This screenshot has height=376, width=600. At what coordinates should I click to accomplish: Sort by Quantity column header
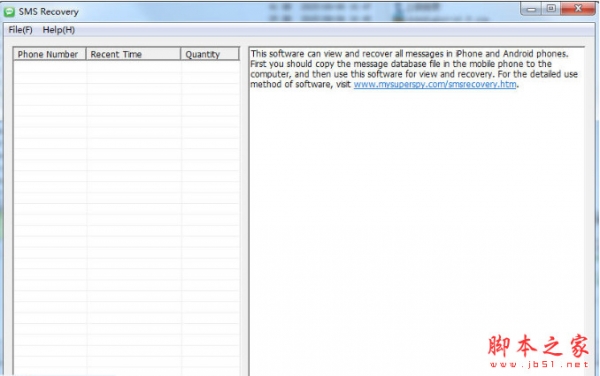210,54
